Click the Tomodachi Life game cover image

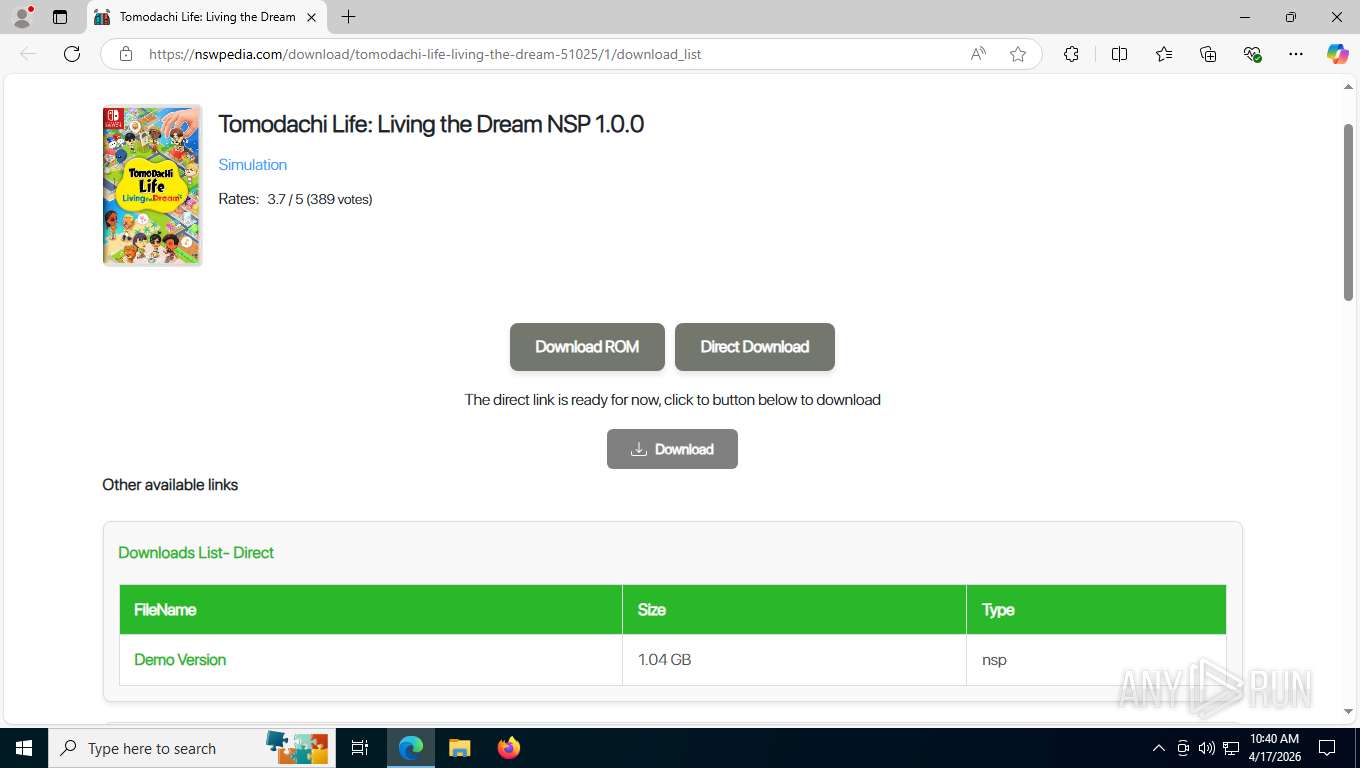tap(152, 185)
